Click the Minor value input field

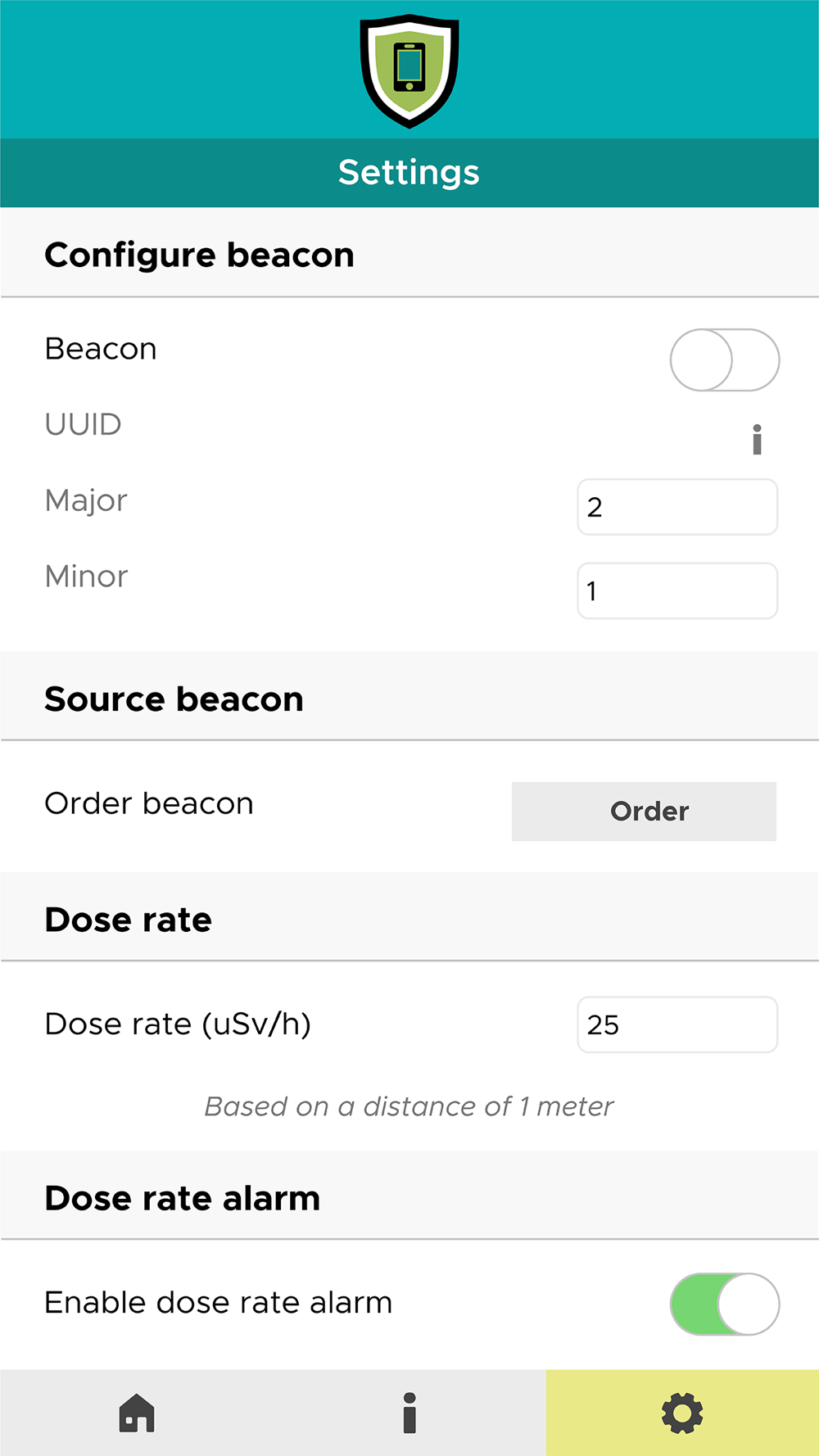coord(676,590)
